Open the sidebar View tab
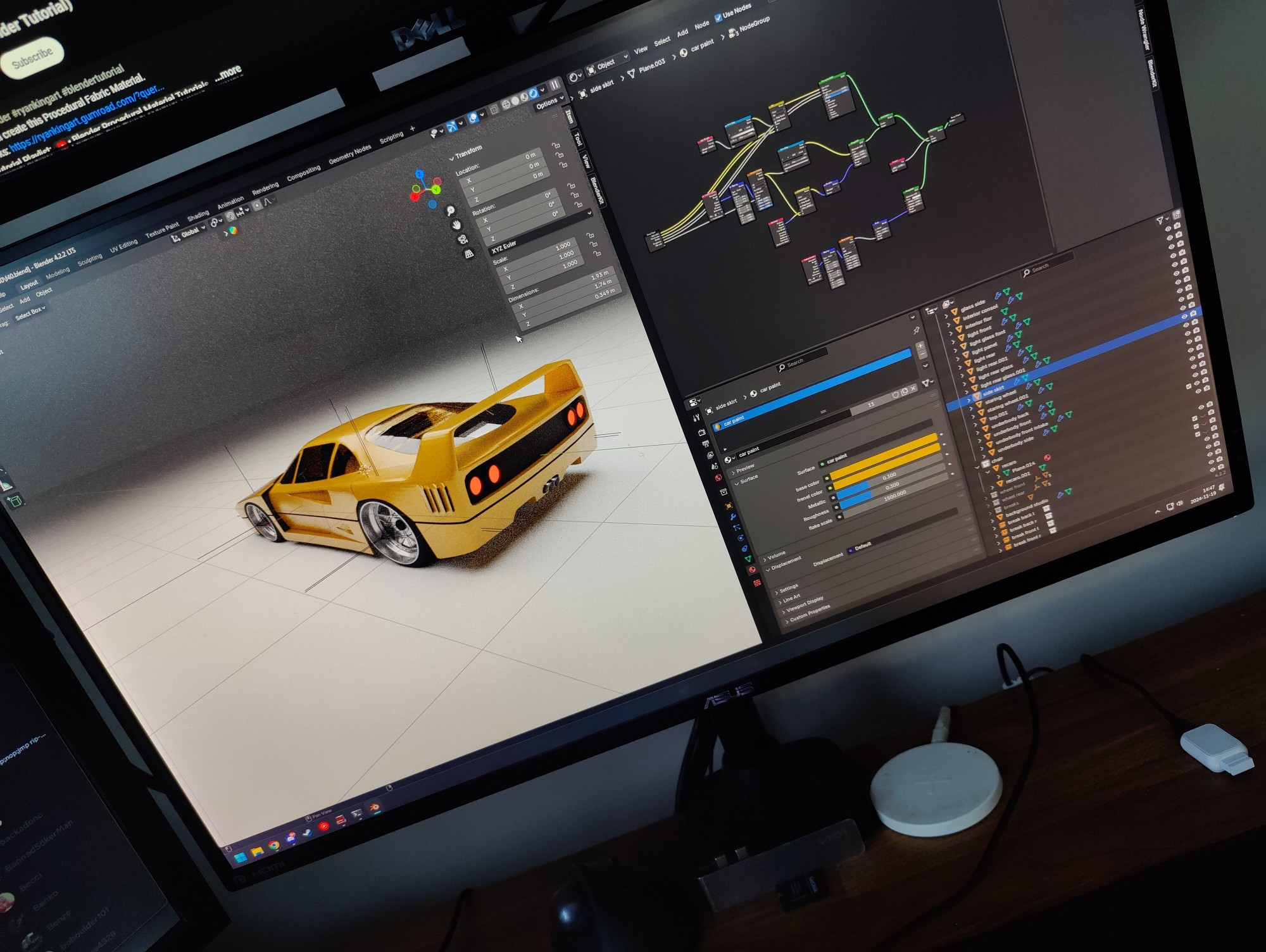This screenshot has width=1266, height=952. point(586,161)
